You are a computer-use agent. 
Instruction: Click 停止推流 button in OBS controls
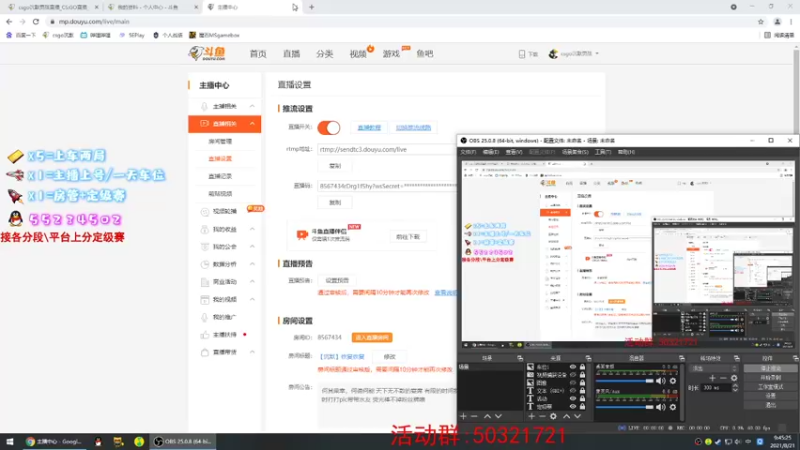click(x=770, y=368)
